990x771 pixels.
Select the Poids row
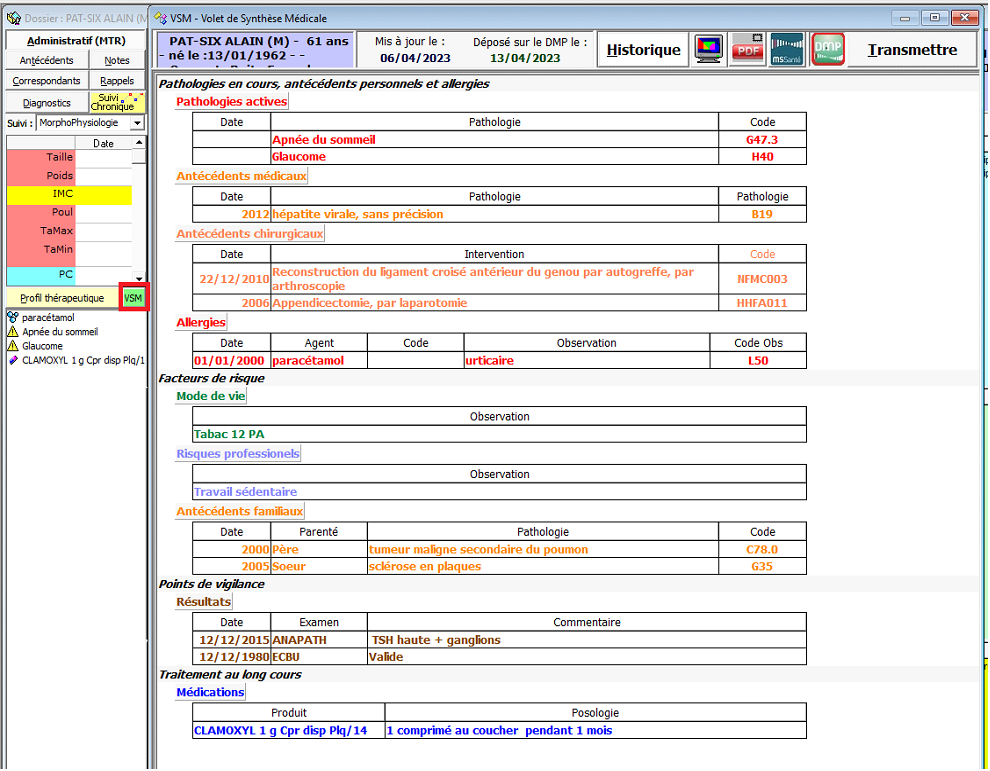(69, 176)
